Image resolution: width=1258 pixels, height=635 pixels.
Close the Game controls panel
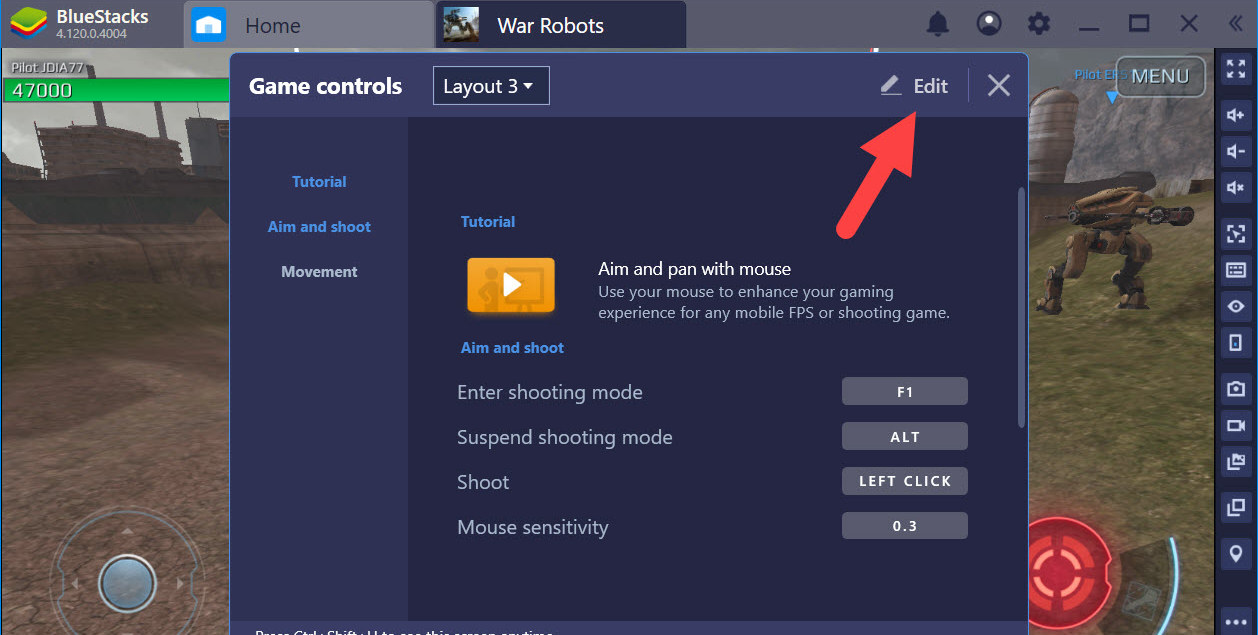click(998, 86)
